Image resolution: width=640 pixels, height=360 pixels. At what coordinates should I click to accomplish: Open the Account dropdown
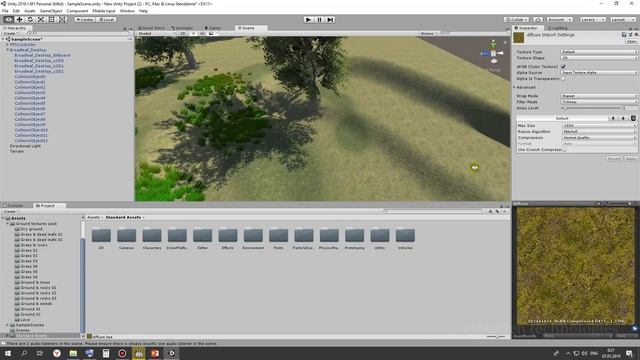pos(559,20)
